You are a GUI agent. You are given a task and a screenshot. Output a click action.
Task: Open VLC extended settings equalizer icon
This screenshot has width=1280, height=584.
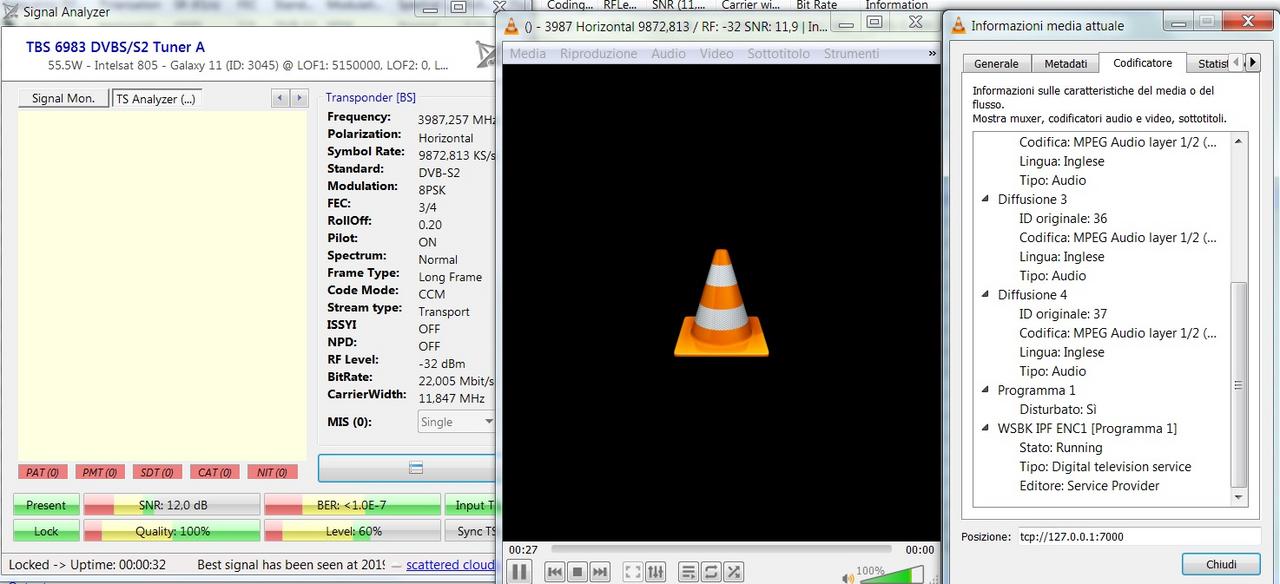655,572
